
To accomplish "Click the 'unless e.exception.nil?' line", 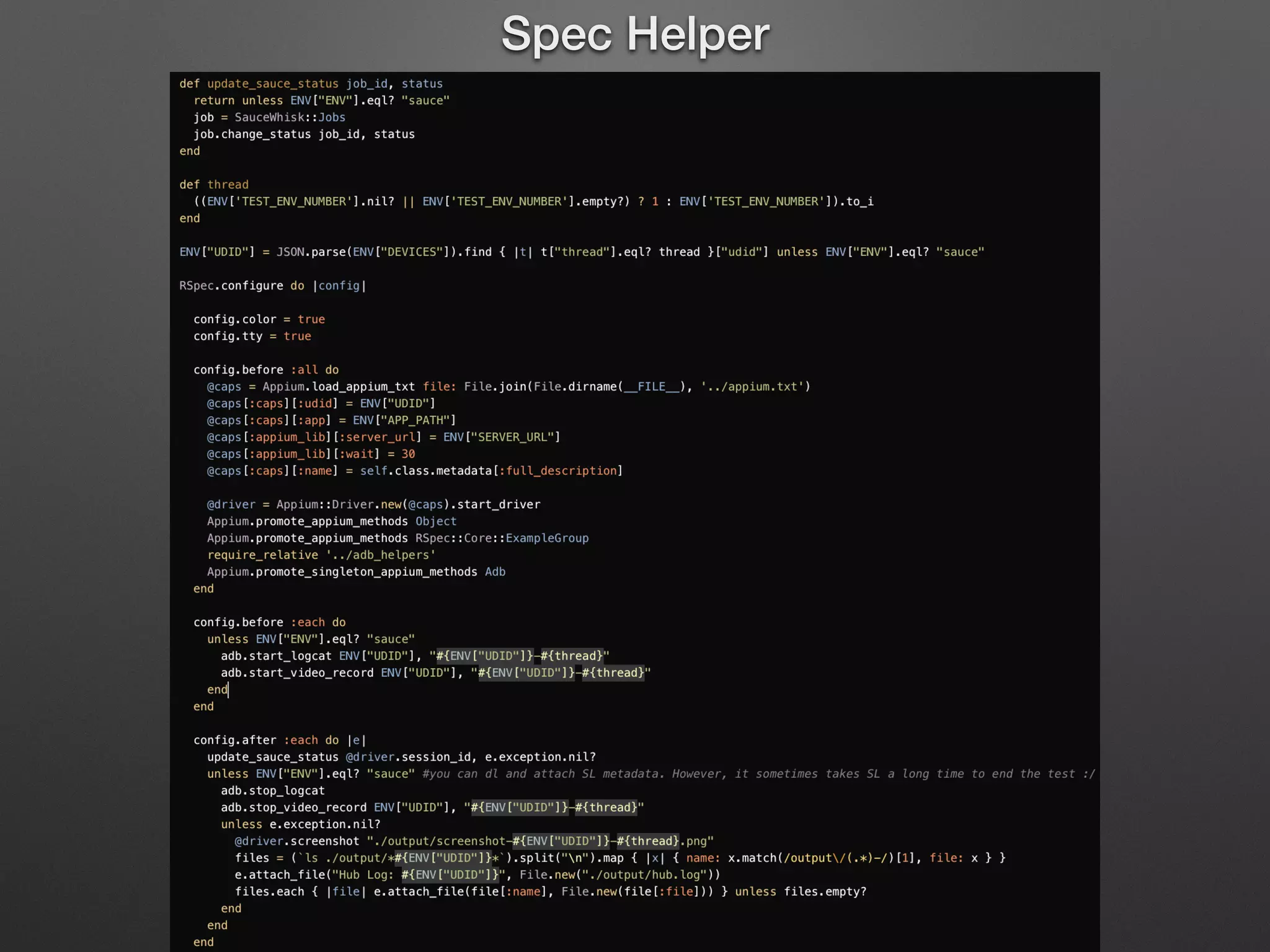I will click(301, 824).
